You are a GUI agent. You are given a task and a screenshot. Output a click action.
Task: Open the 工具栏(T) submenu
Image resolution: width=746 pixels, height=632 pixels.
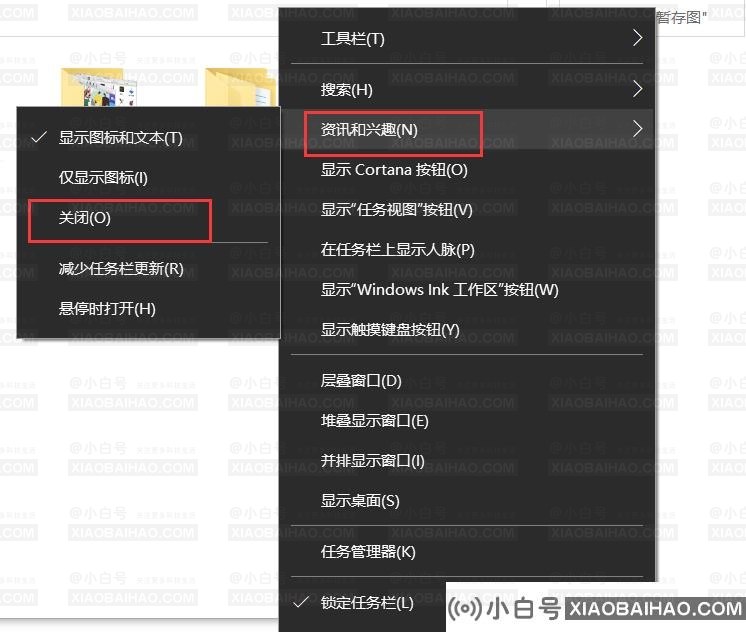click(467, 39)
